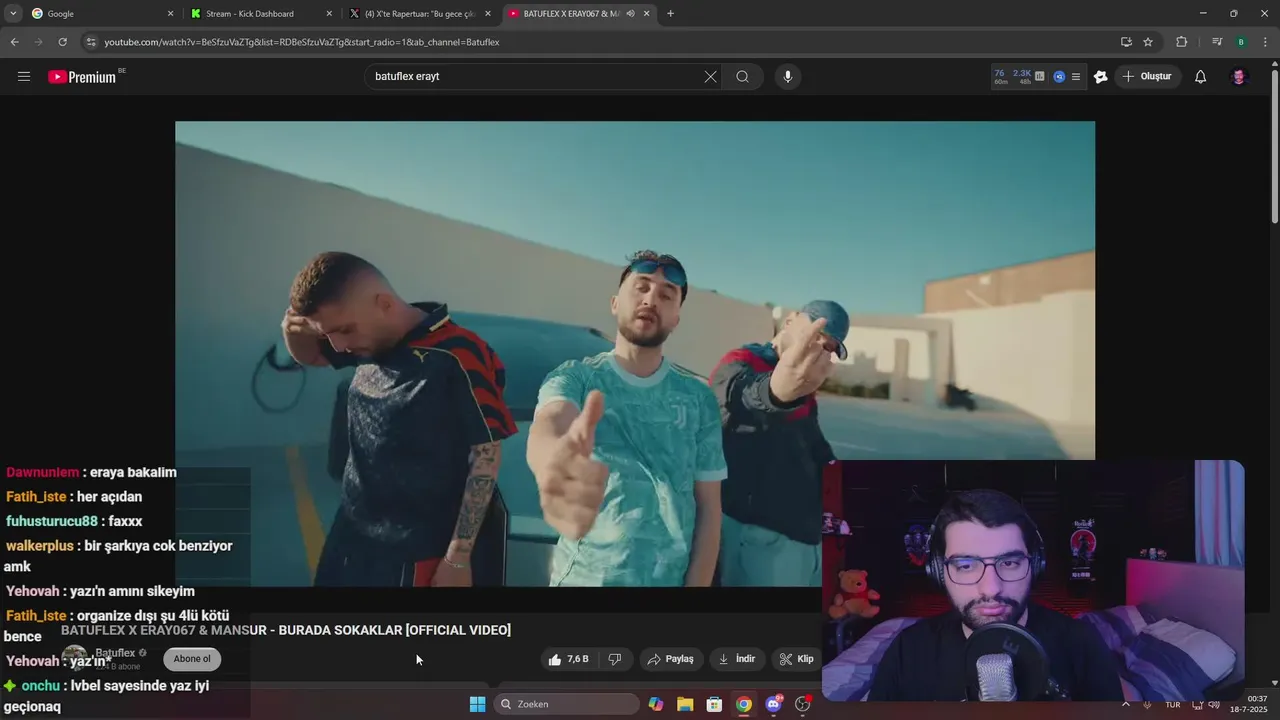Click the video player frame

tap(635, 353)
